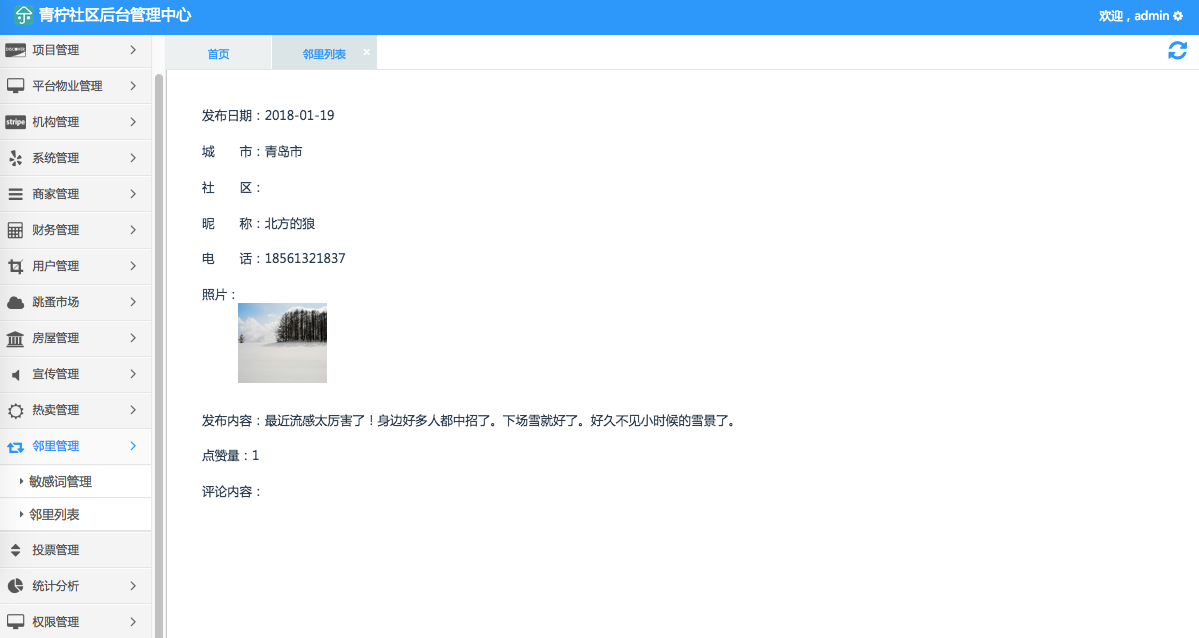Click the cloud icon beside 跳蚤市场
1199x638 pixels.
click(15, 302)
